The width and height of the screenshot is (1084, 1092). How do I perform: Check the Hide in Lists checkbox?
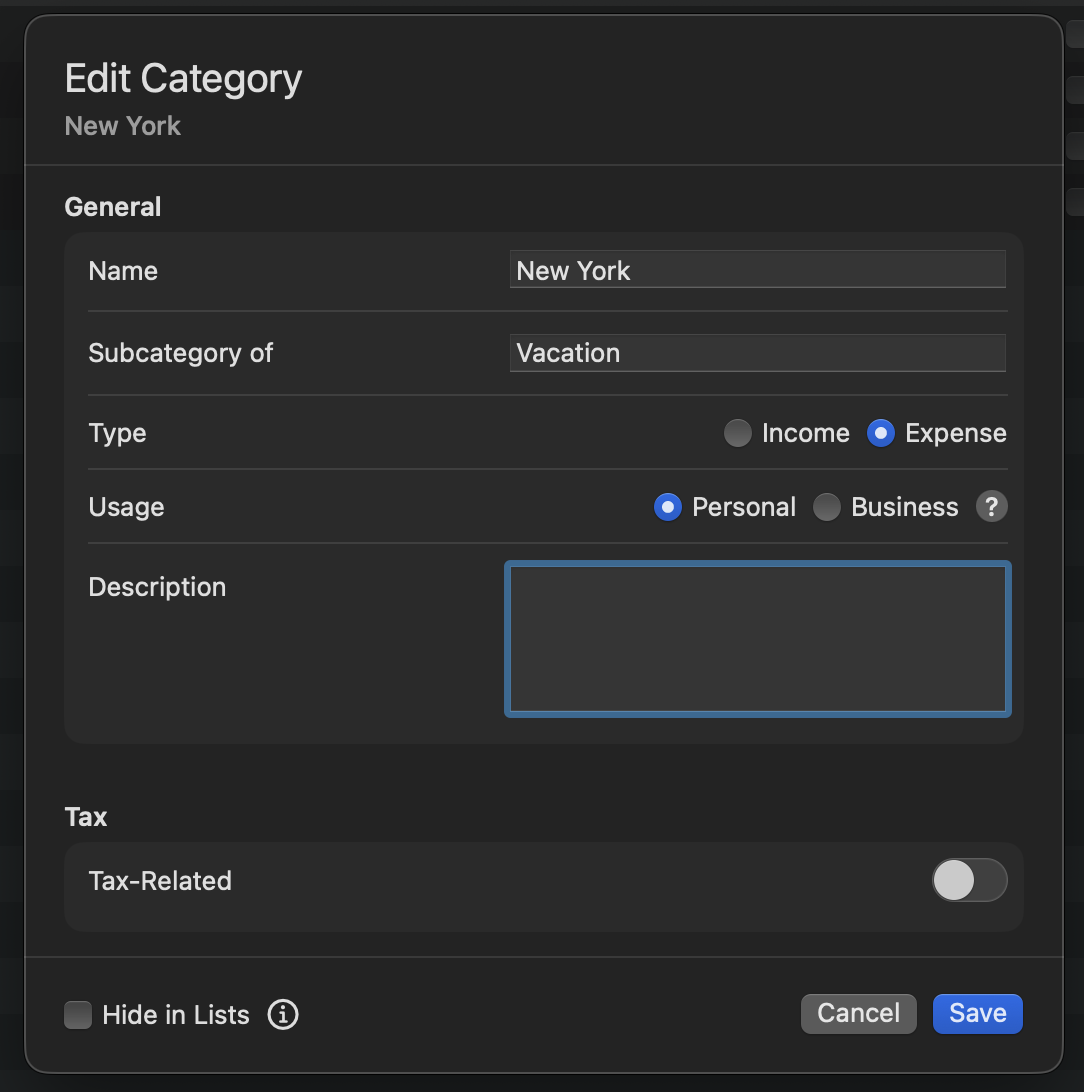pyautogui.click(x=78, y=1015)
